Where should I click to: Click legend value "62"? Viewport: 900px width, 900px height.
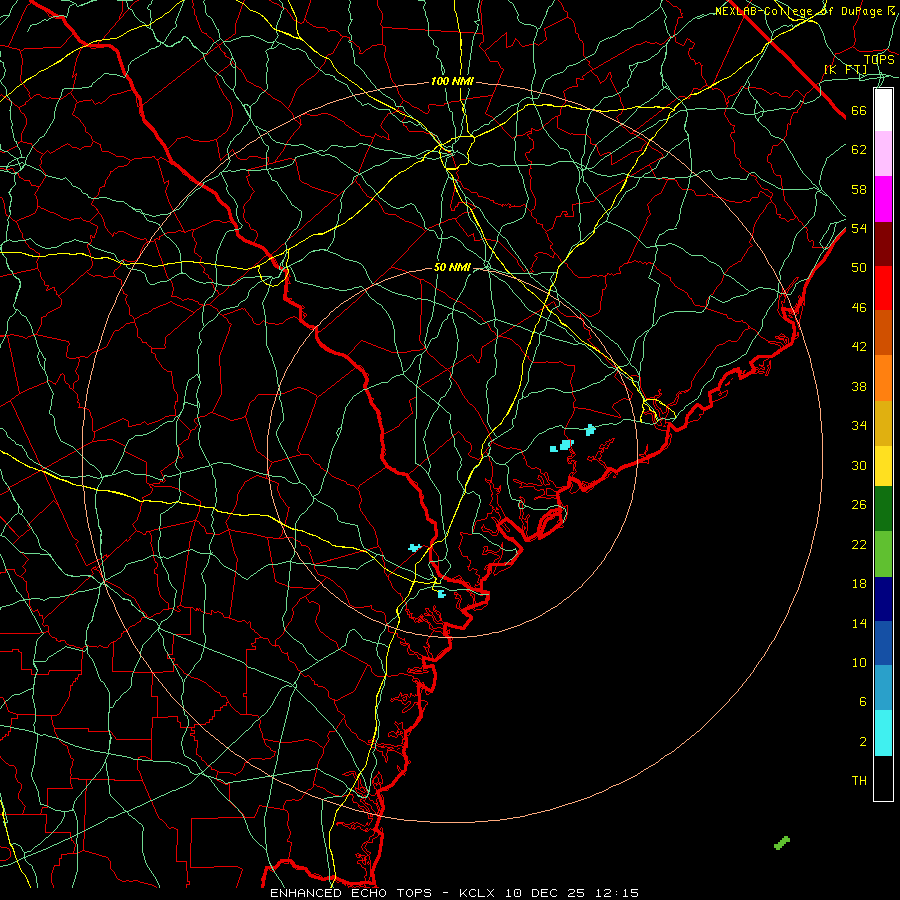tap(859, 150)
